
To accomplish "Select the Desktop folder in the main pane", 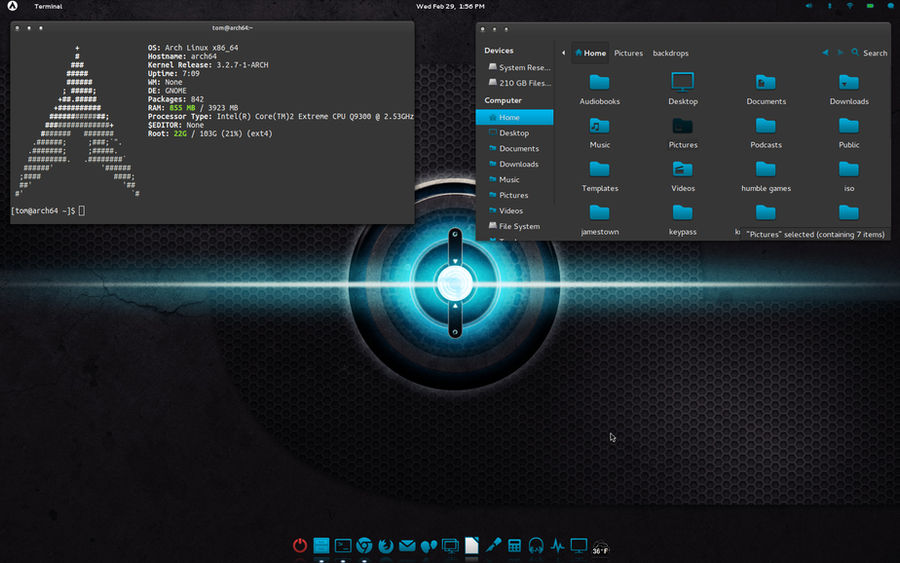I will coord(682,88).
